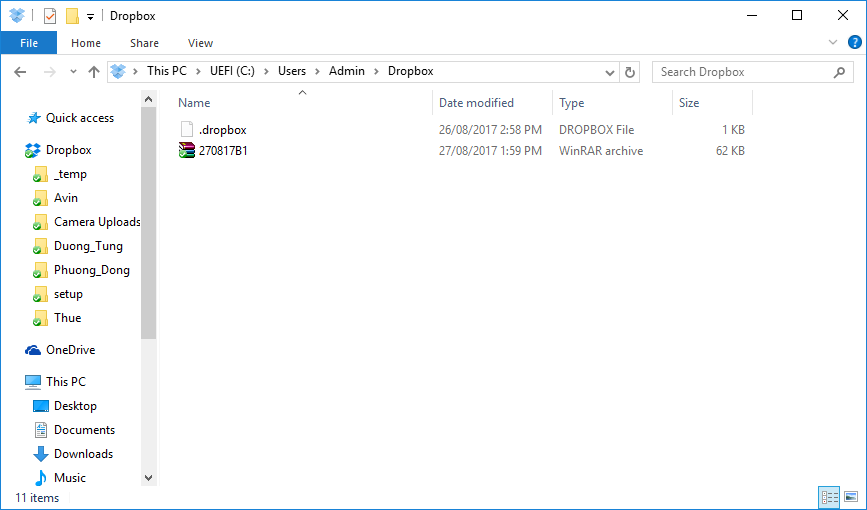The image size is (867, 510).
Task: Open the address bar history dropdown
Action: pyautogui.click(x=610, y=72)
